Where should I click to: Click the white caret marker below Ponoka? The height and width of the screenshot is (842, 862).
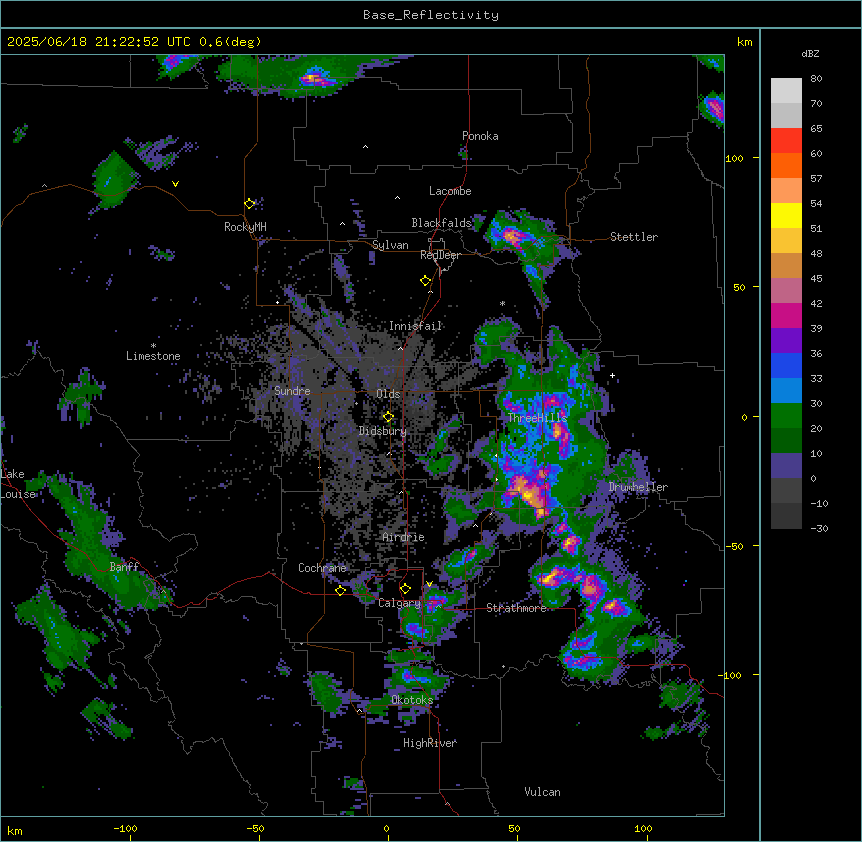[x=366, y=147]
